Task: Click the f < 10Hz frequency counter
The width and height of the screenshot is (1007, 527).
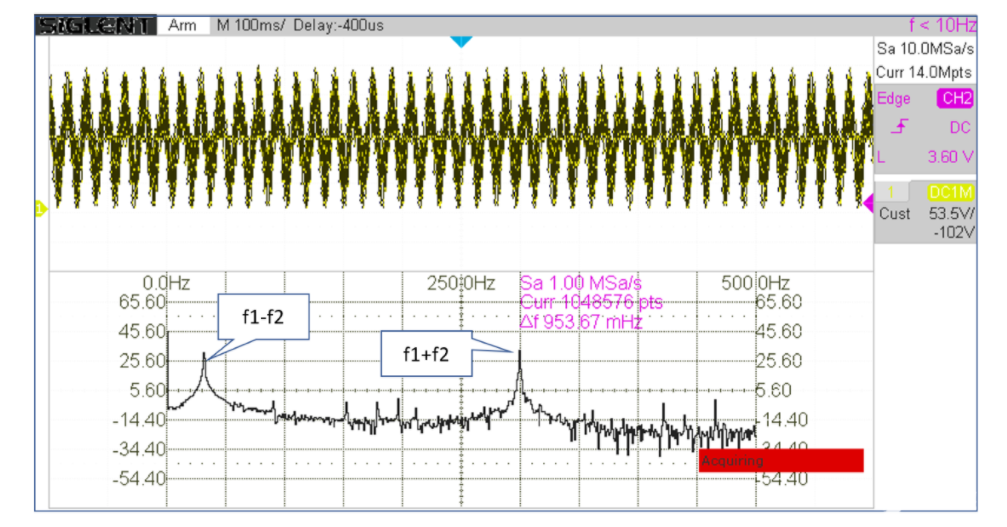Action: [942, 26]
